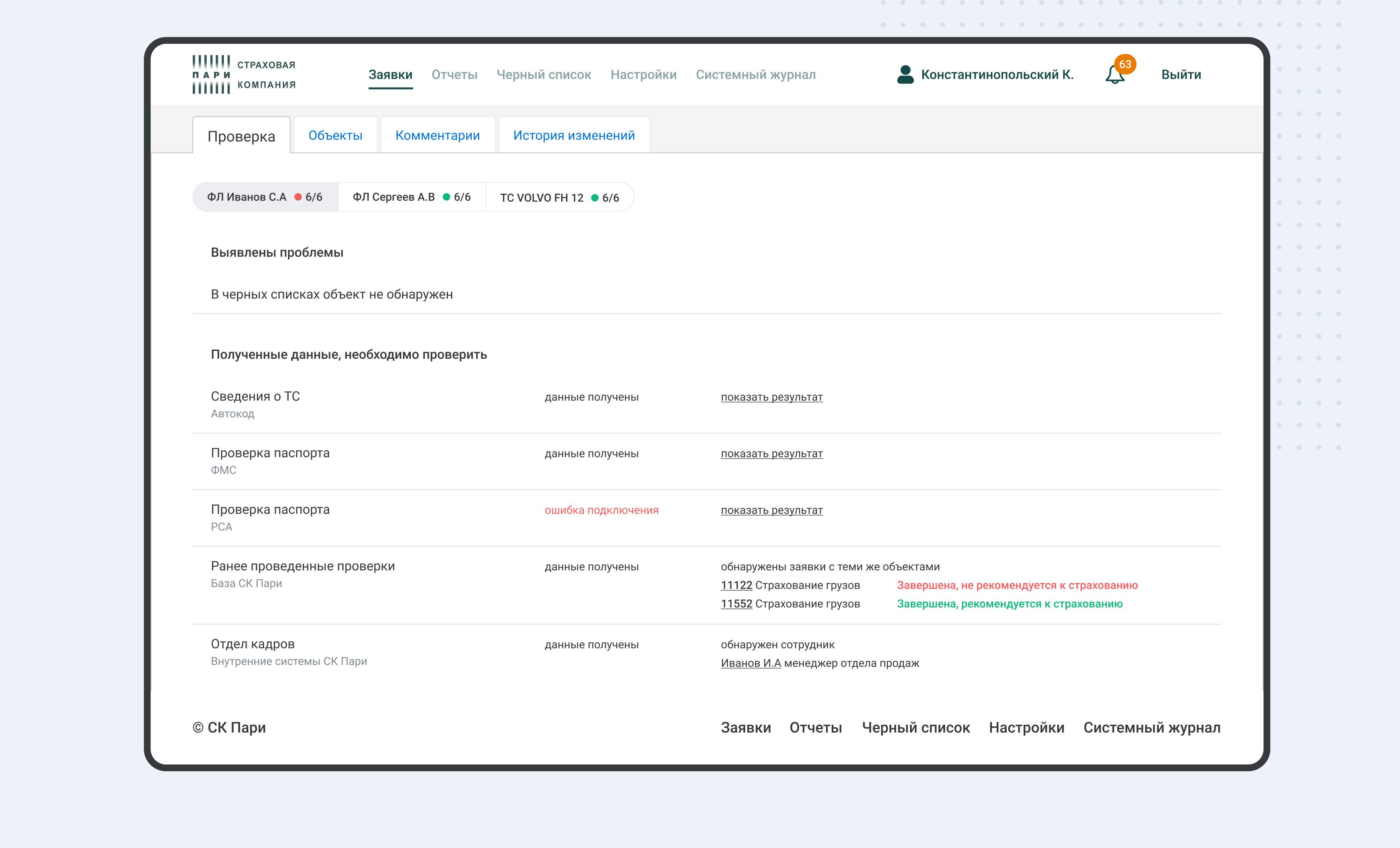Select the ФЛ Иванов С.А segment
The width and height of the screenshot is (1400, 848).
(265, 197)
